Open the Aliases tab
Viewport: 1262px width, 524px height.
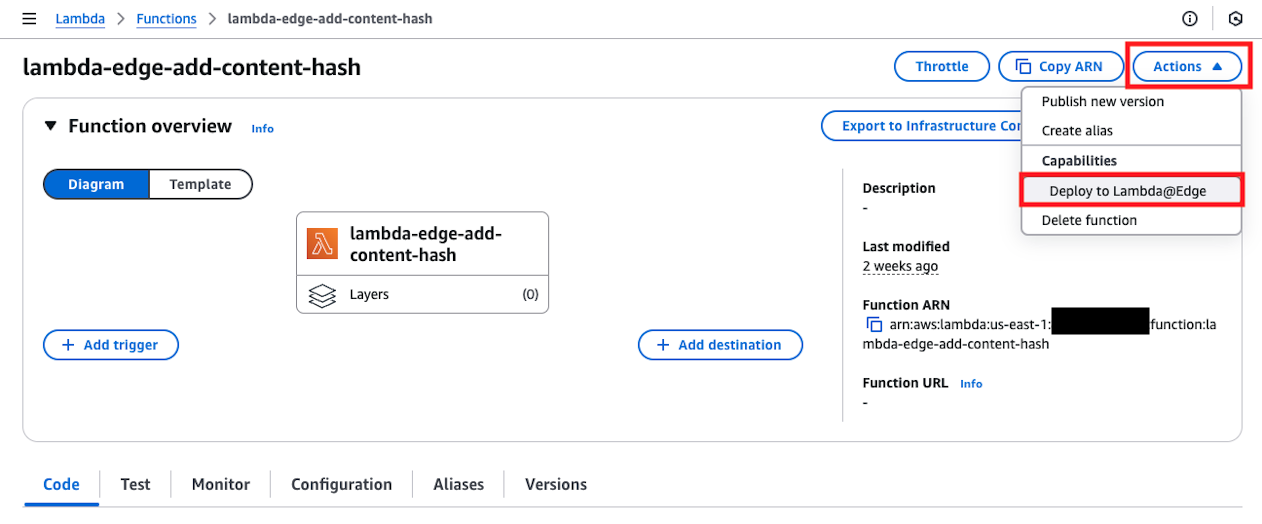(x=458, y=484)
